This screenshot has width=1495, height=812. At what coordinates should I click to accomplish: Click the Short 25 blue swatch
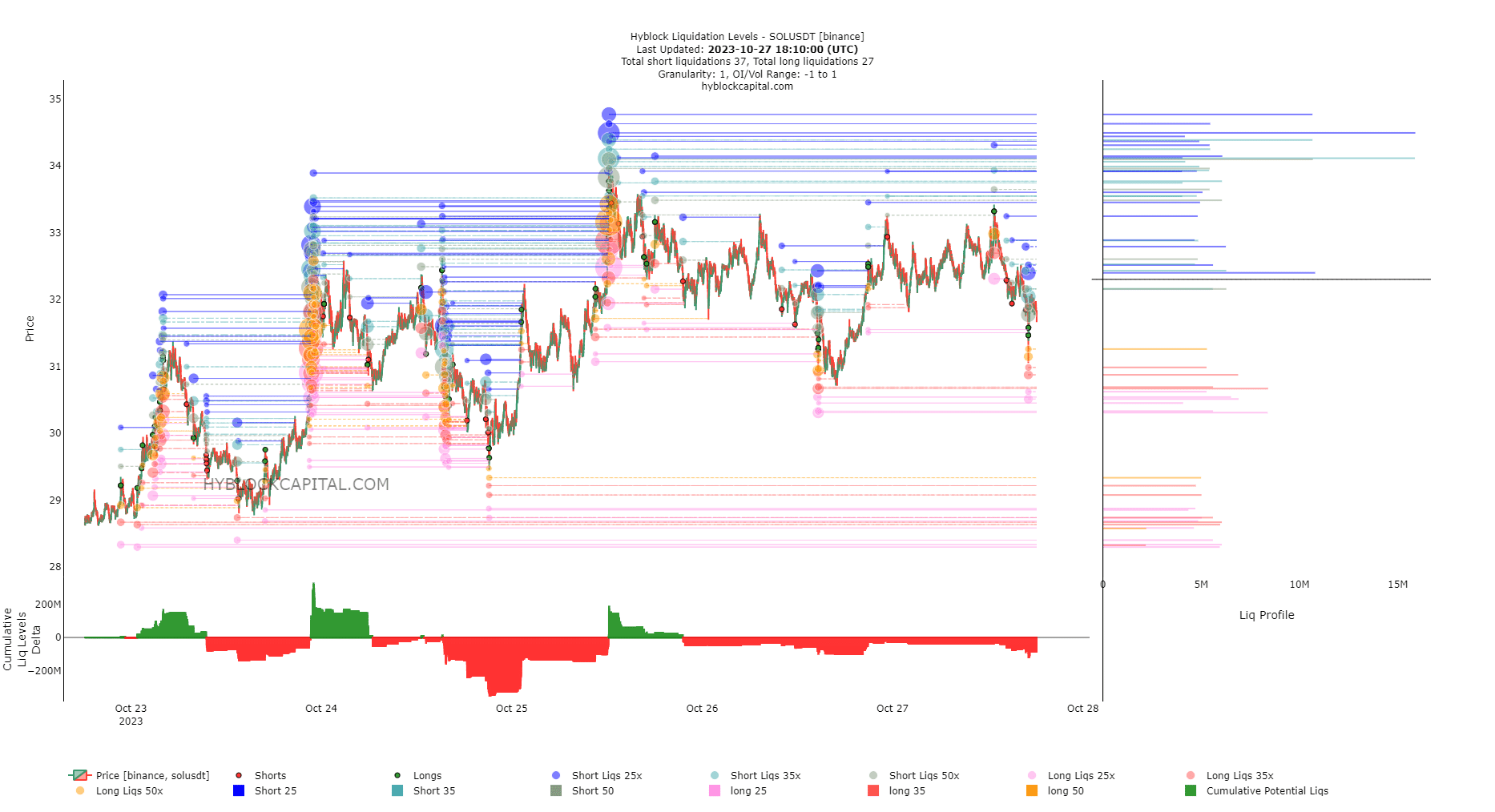239,790
